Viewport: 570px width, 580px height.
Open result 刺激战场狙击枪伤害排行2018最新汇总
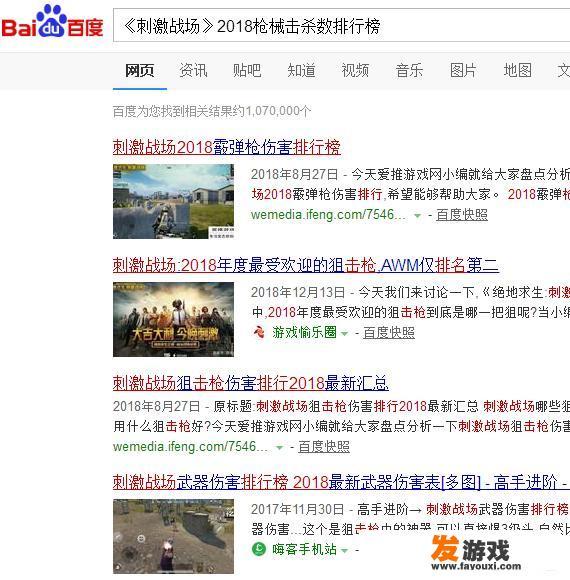click(251, 382)
